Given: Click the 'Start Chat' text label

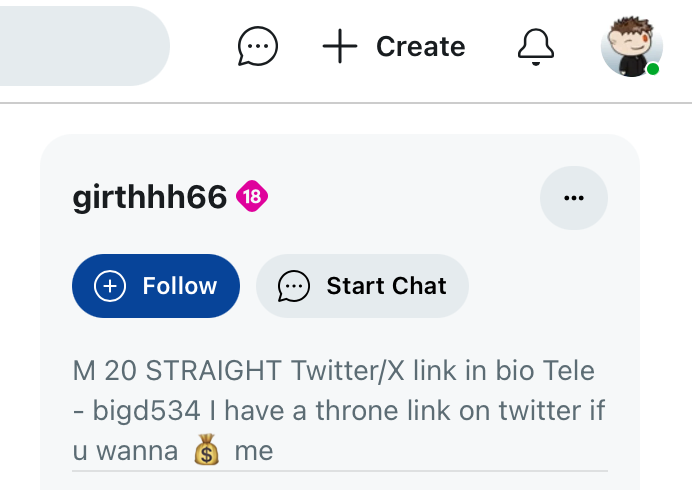Looking at the screenshot, I should coord(387,286).
